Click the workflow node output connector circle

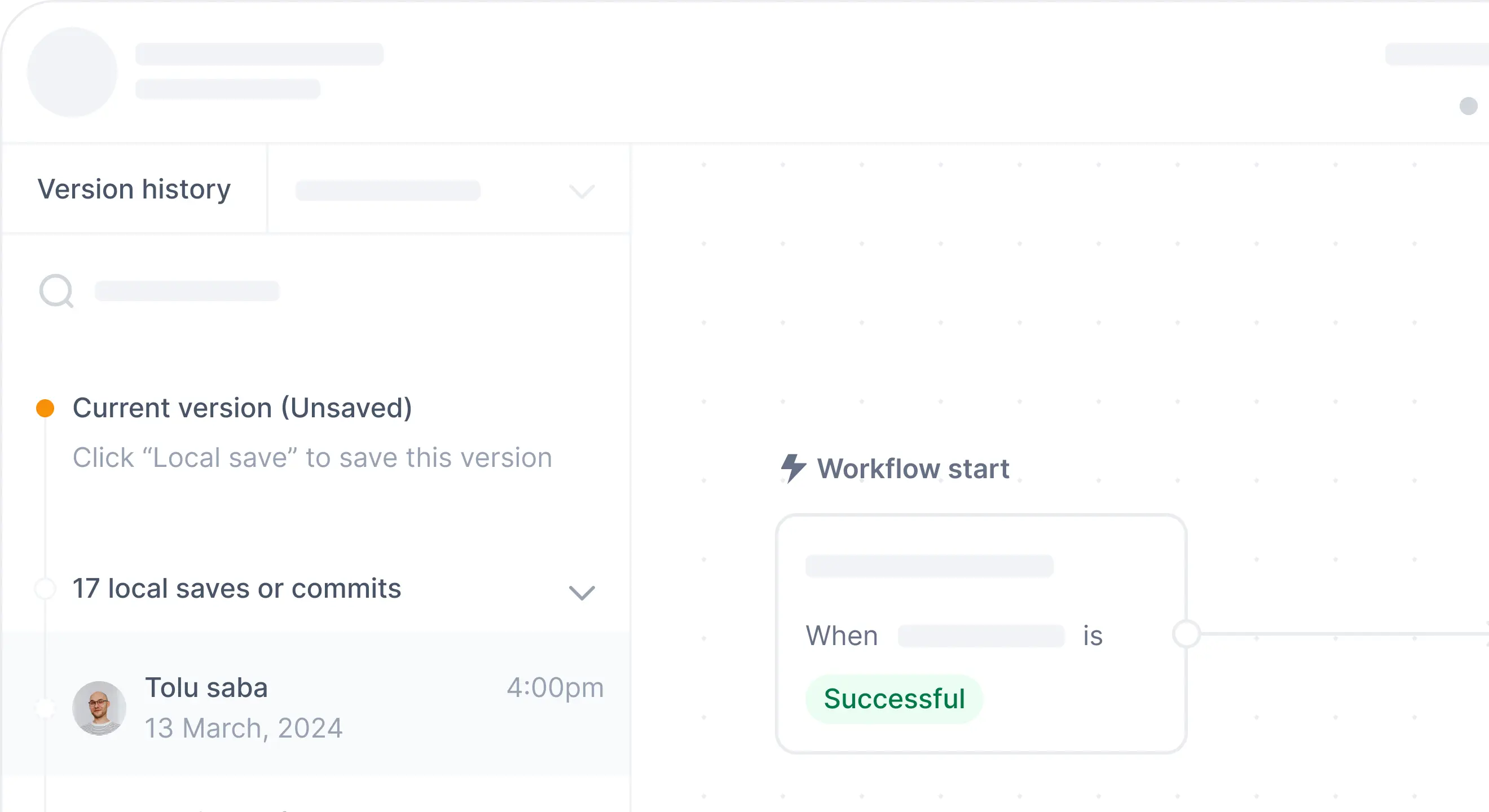tap(1187, 636)
